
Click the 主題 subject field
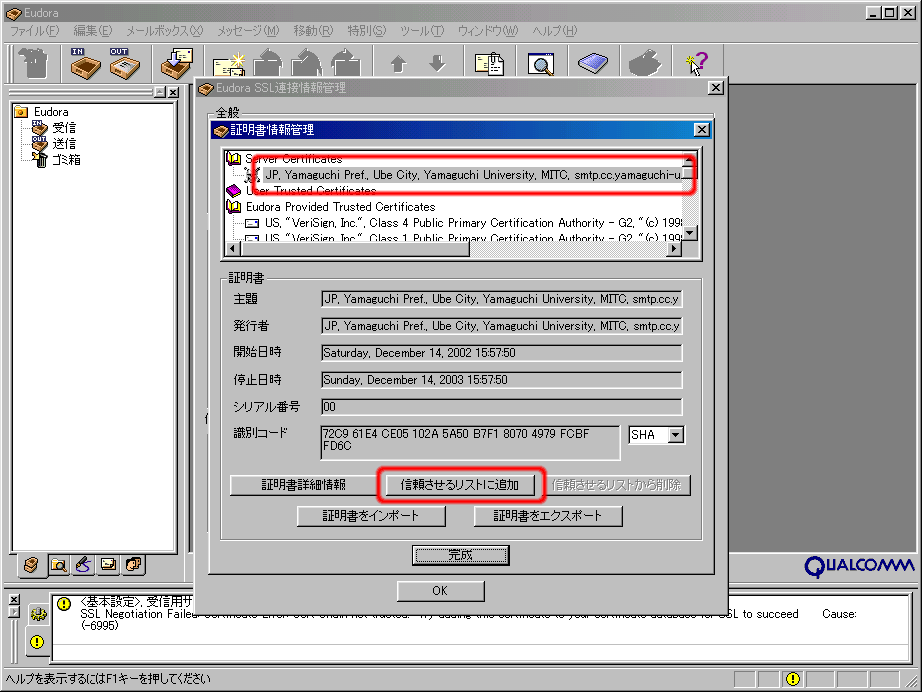[502, 299]
